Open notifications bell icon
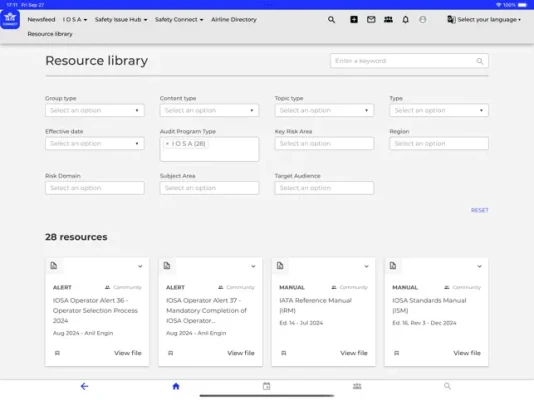Image resolution: width=534 pixels, height=400 pixels. pos(405,20)
